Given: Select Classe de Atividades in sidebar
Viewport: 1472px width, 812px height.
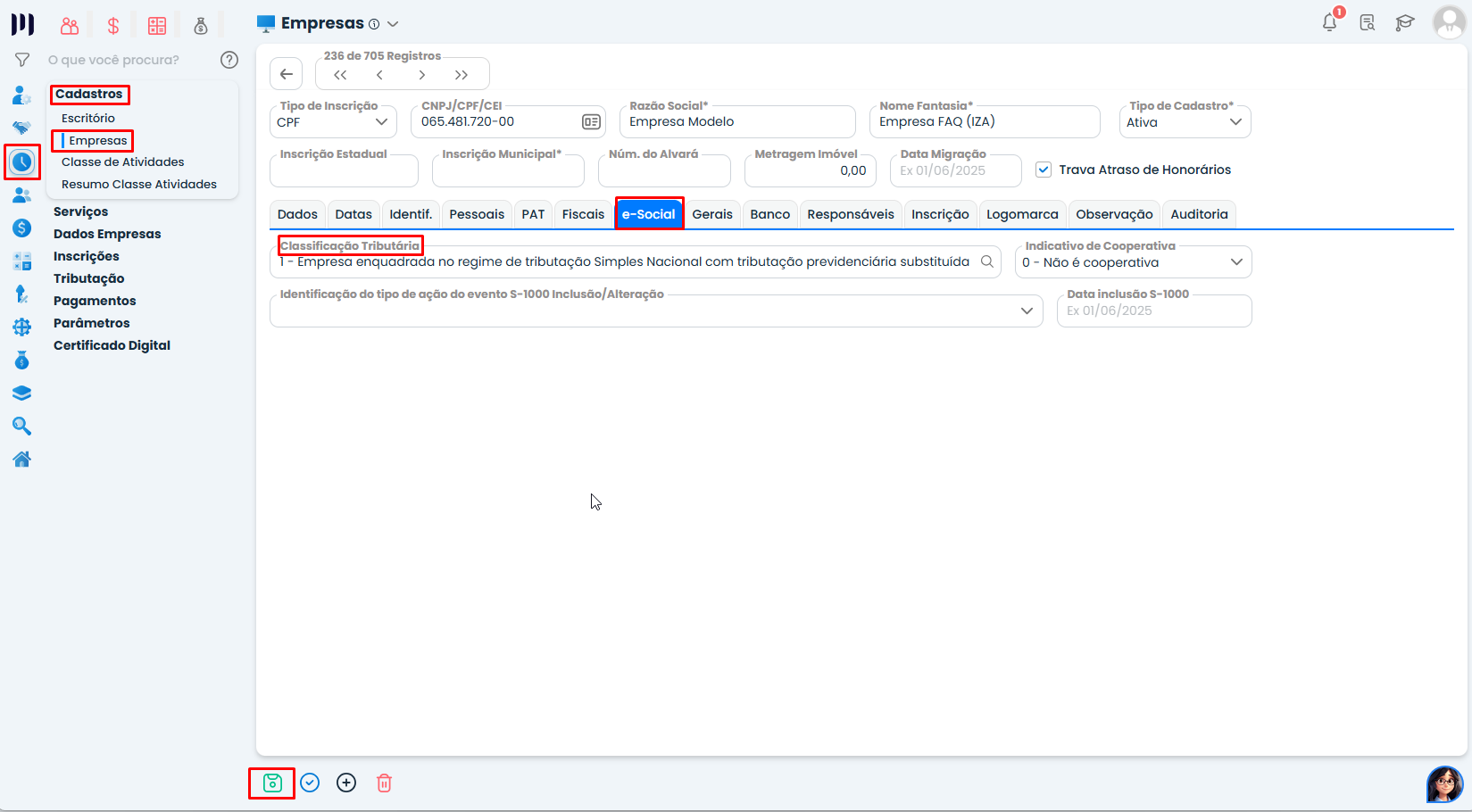Looking at the screenshot, I should coord(122,162).
